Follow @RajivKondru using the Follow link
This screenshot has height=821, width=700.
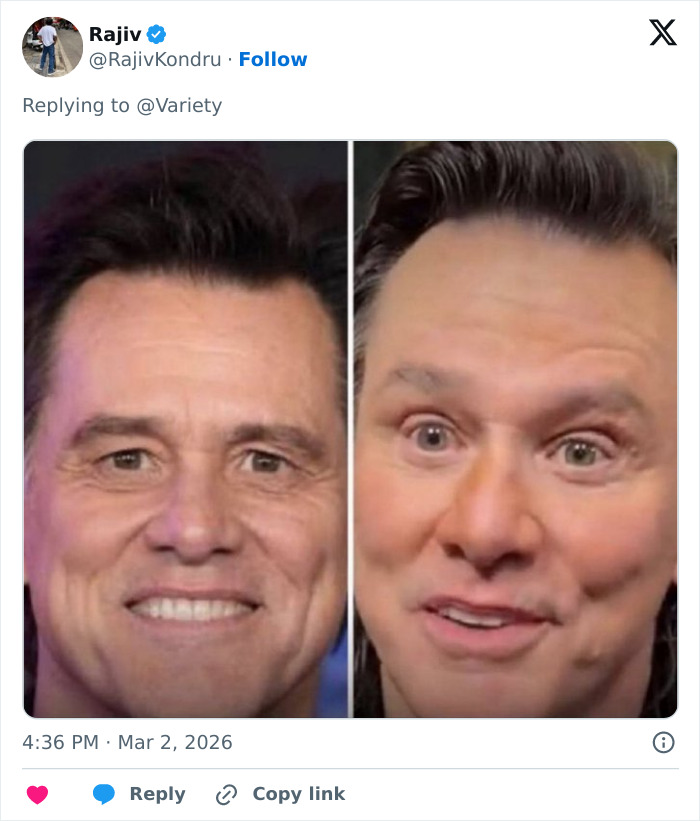tap(273, 59)
